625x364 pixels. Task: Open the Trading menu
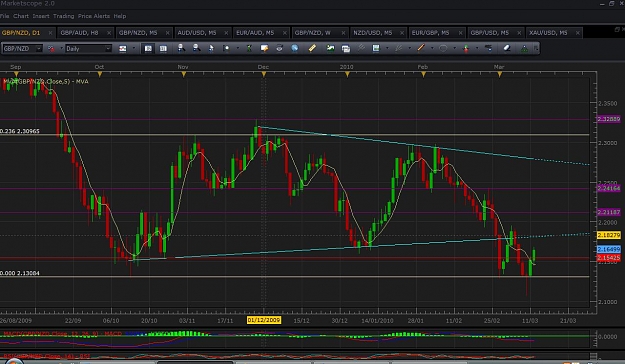[x=63, y=16]
